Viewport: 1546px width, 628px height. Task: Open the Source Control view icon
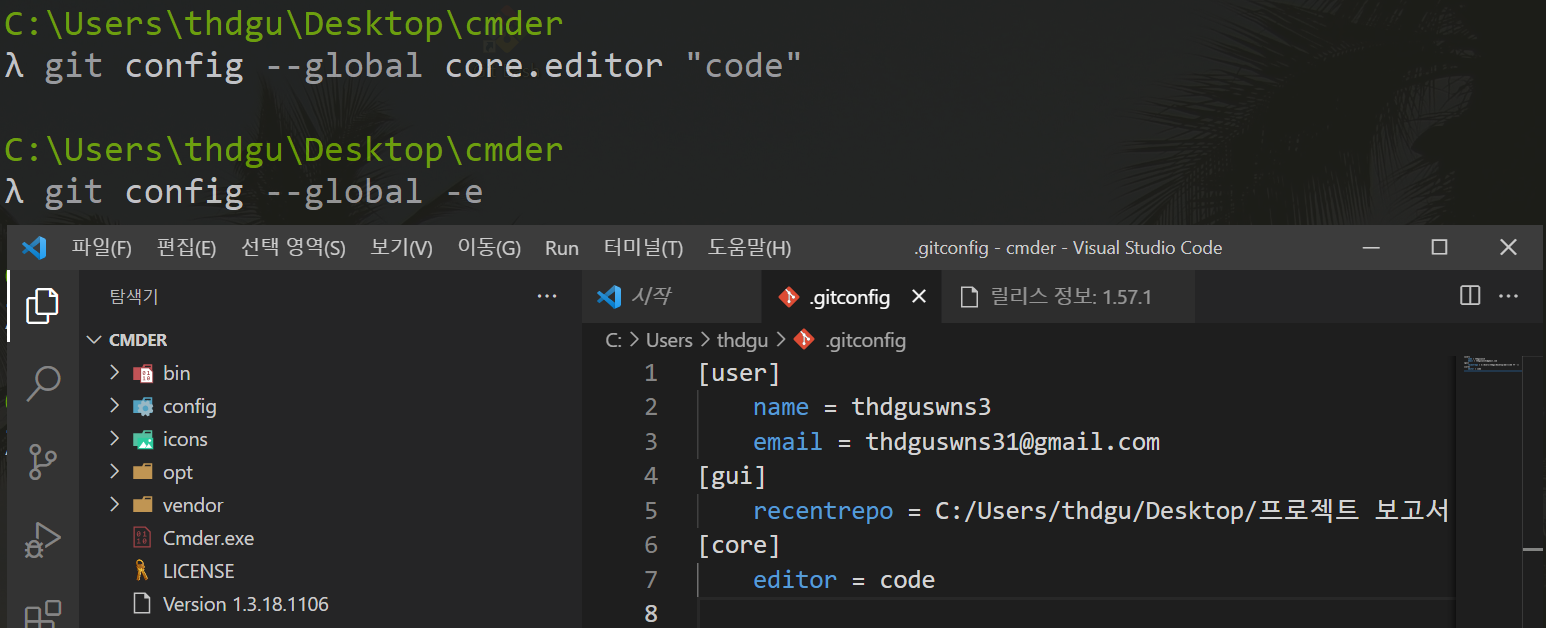click(42, 462)
